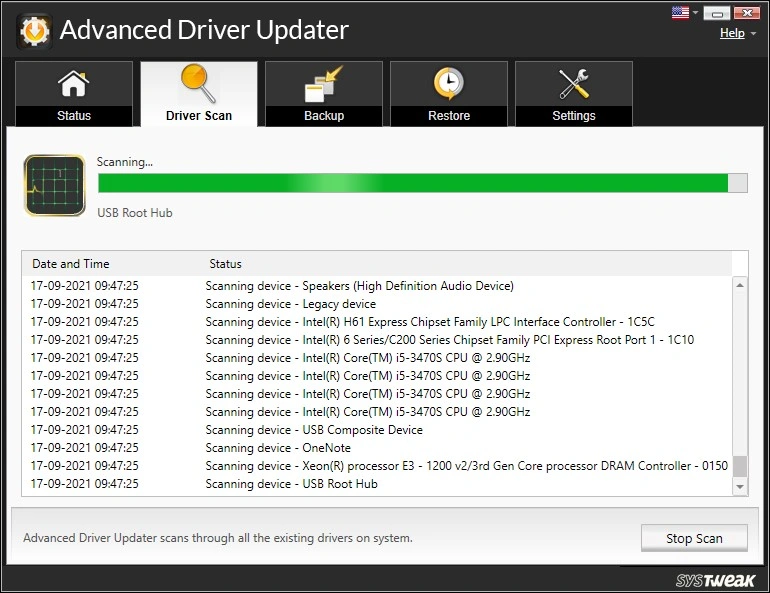This screenshot has height=593, width=770.
Task: Click the US flag language icon
Action: tap(680, 13)
